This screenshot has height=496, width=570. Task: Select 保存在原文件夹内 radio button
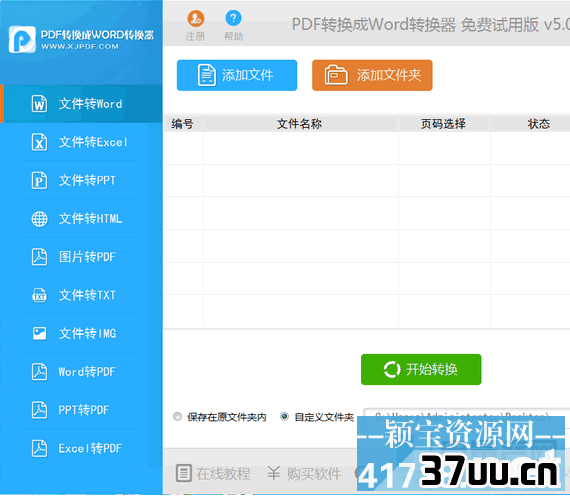[177, 416]
